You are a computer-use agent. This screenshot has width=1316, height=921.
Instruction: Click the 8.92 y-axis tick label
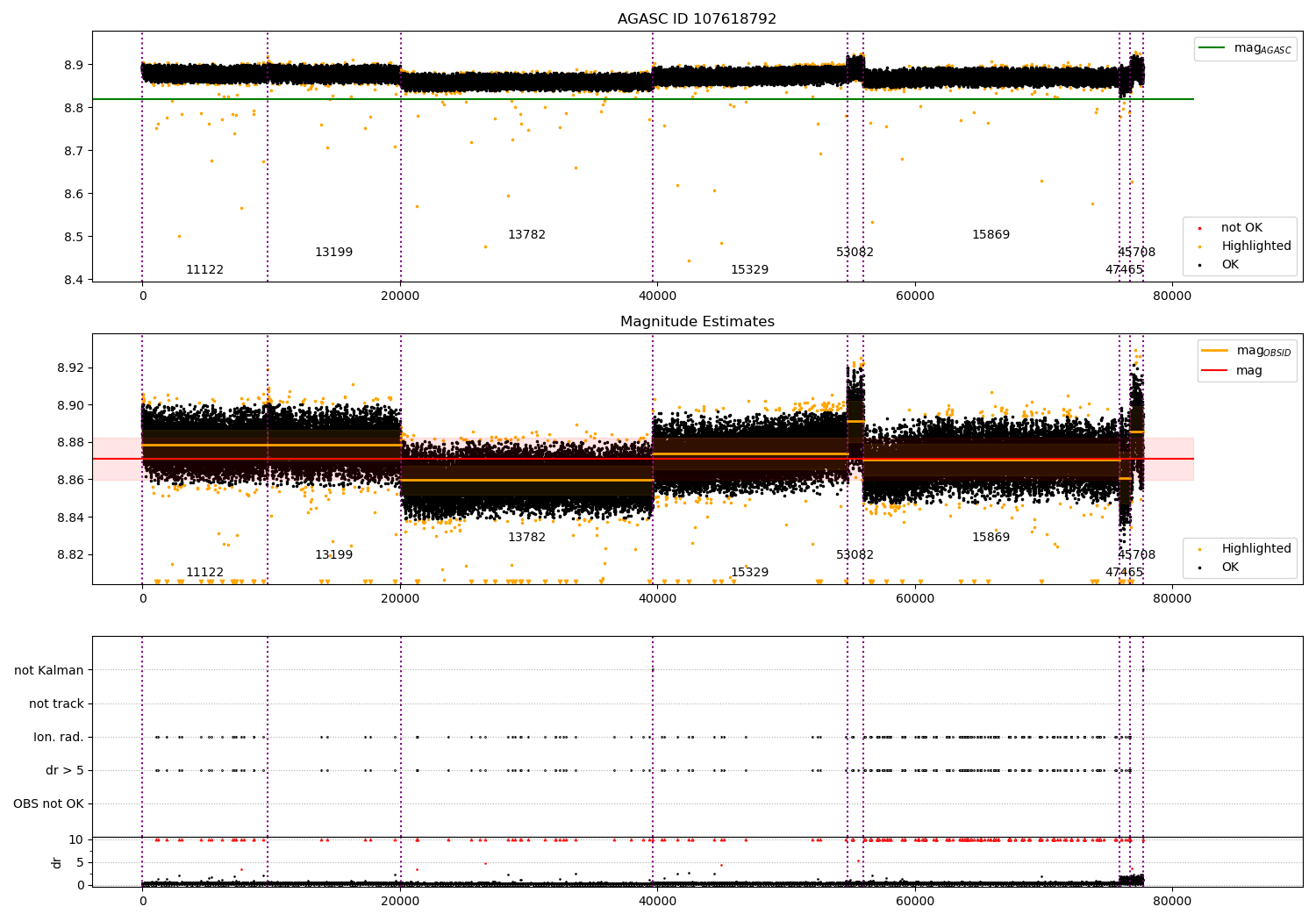coord(70,368)
